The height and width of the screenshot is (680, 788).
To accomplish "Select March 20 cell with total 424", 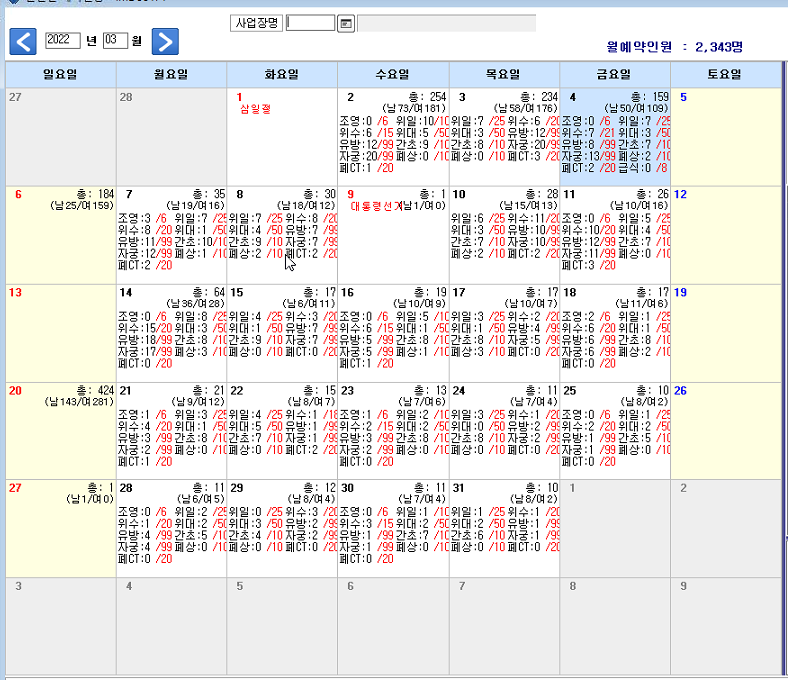I will [x=61, y=431].
